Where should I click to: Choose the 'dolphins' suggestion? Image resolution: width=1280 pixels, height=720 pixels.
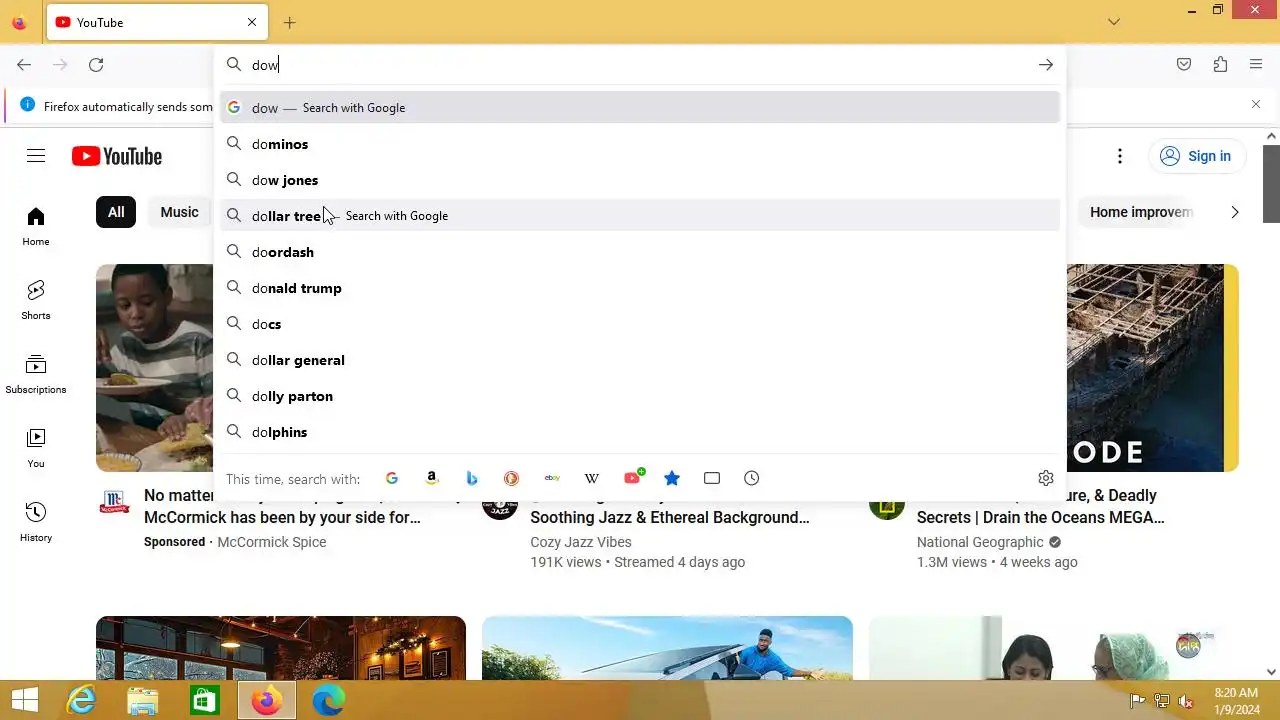(640, 432)
